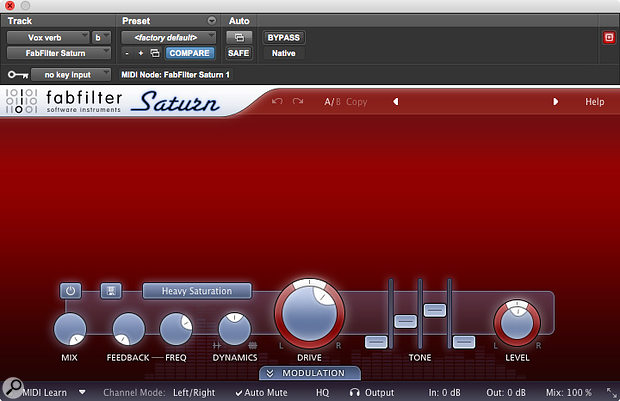Change Channel Mode Left/Right setting
620x401 pixels.
click(194, 393)
